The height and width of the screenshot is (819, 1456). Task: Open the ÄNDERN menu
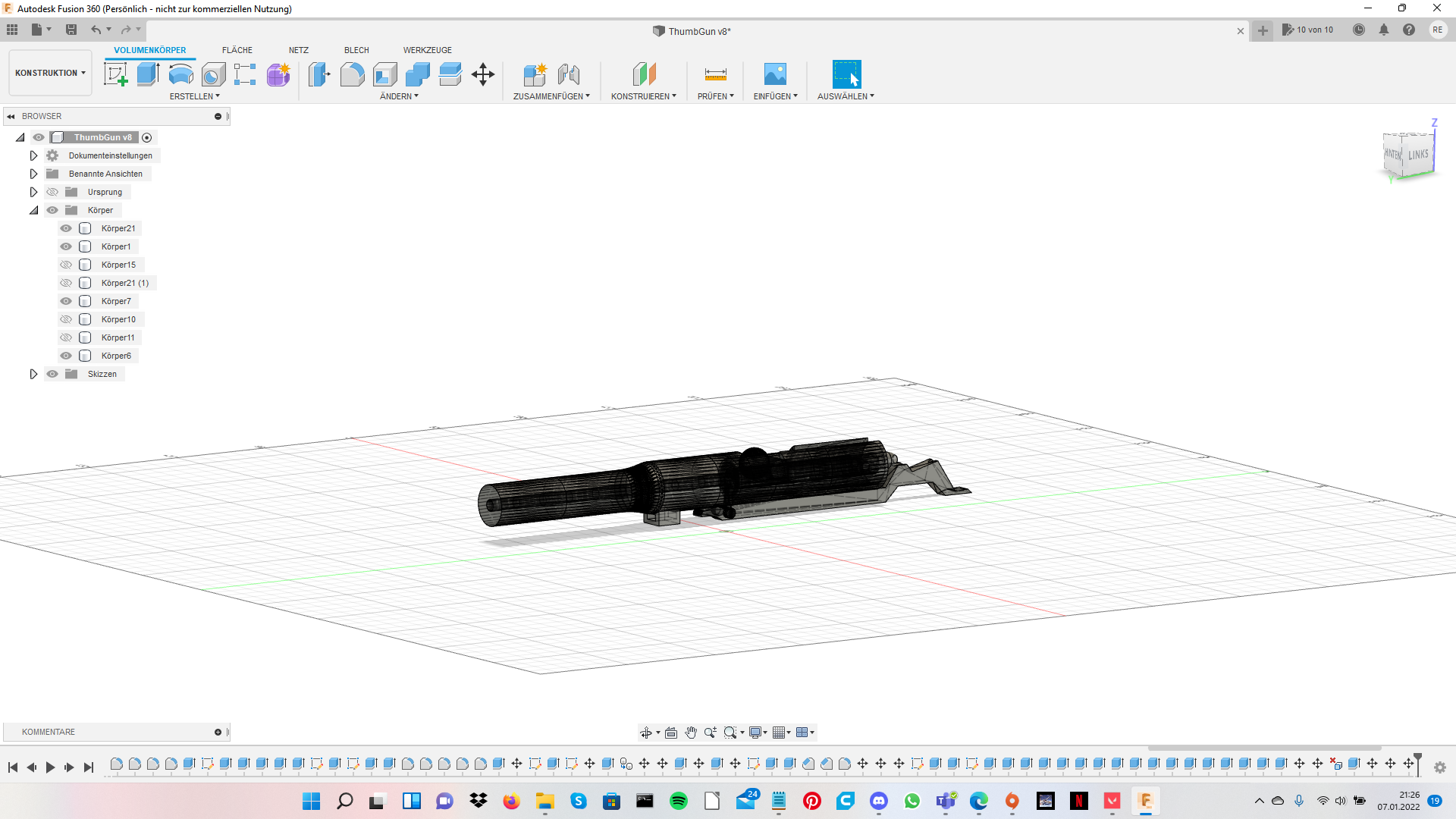pyautogui.click(x=399, y=96)
